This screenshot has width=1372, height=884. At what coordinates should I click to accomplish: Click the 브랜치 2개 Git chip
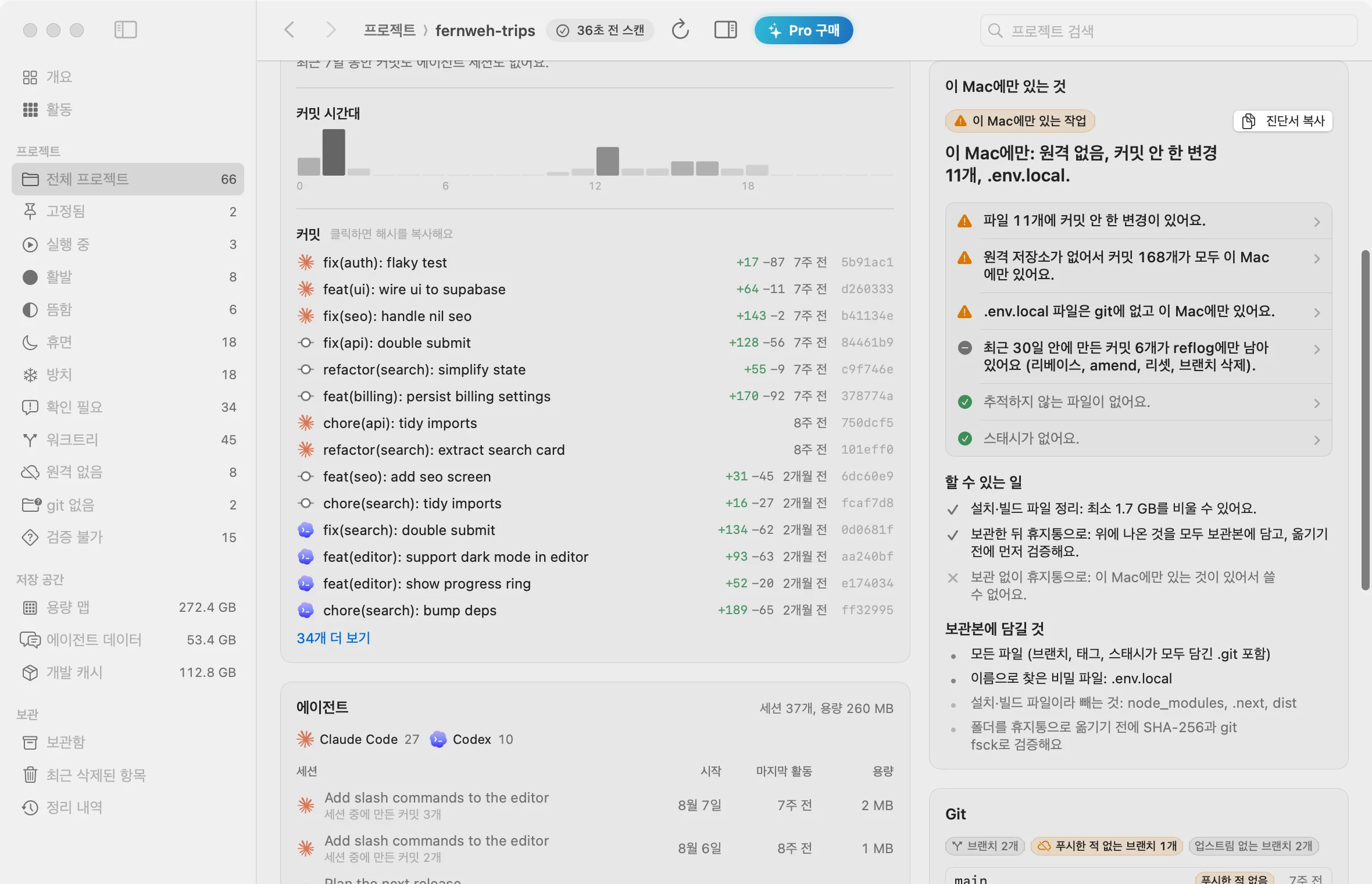click(984, 846)
